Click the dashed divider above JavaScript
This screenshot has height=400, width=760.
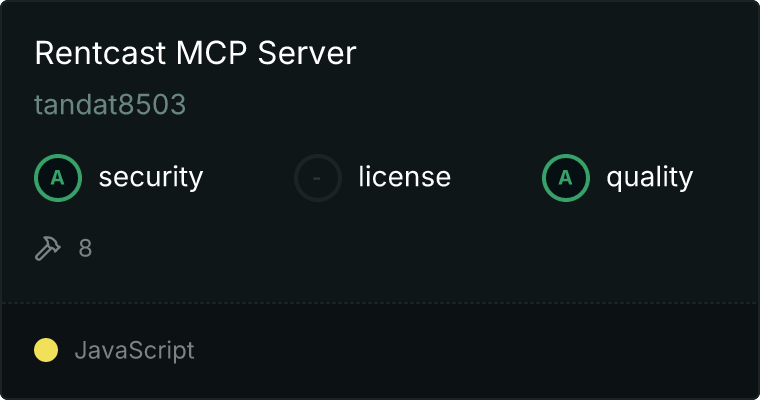380,303
